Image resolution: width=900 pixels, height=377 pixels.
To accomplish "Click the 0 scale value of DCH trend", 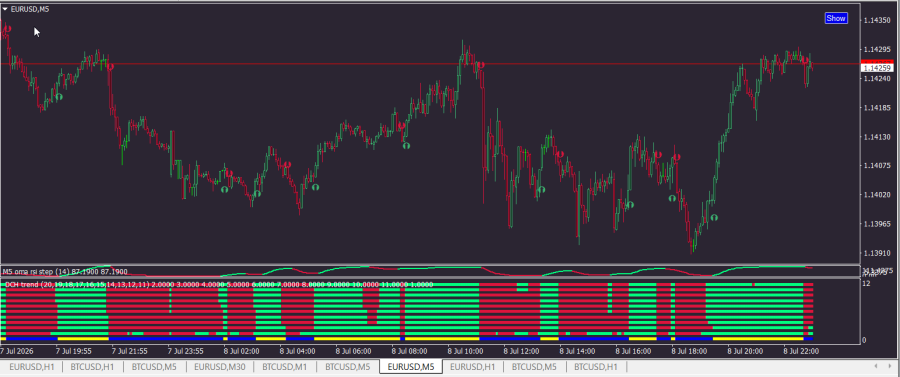I will click(x=864, y=340).
